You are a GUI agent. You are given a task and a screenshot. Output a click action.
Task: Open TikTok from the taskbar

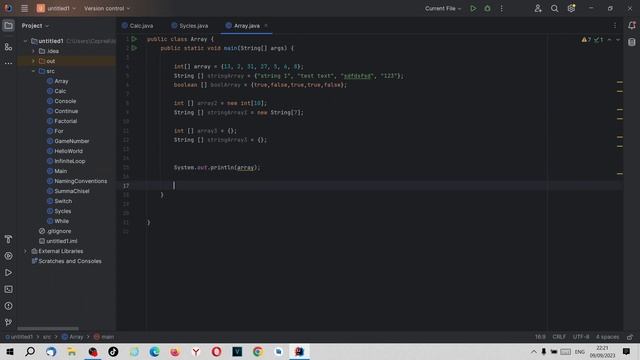(x=113, y=352)
